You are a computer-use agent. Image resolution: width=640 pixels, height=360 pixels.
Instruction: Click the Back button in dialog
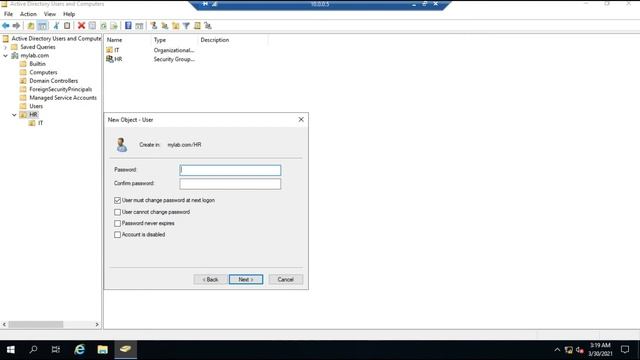210,280
